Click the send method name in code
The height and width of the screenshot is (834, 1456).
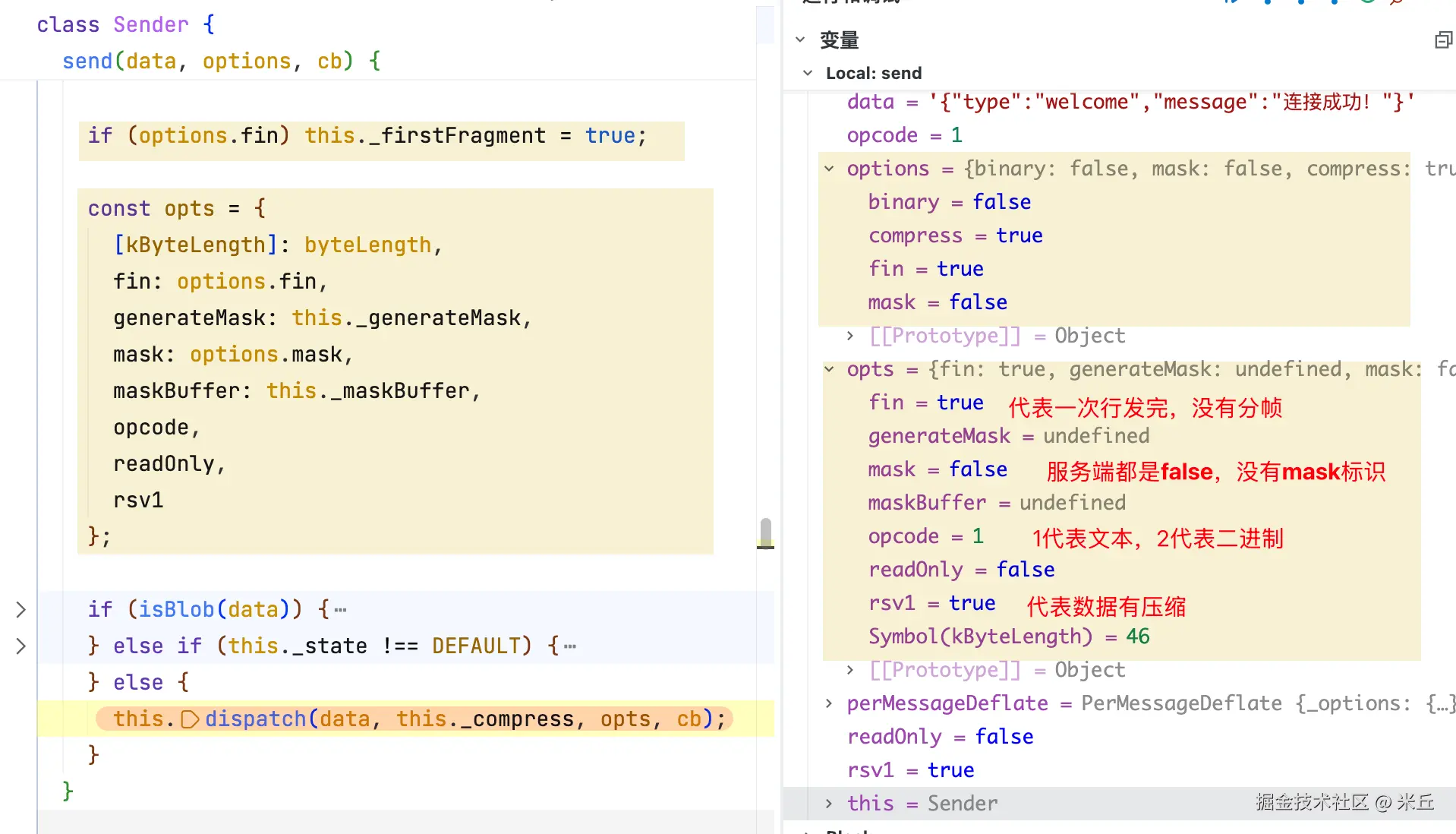pos(87,62)
